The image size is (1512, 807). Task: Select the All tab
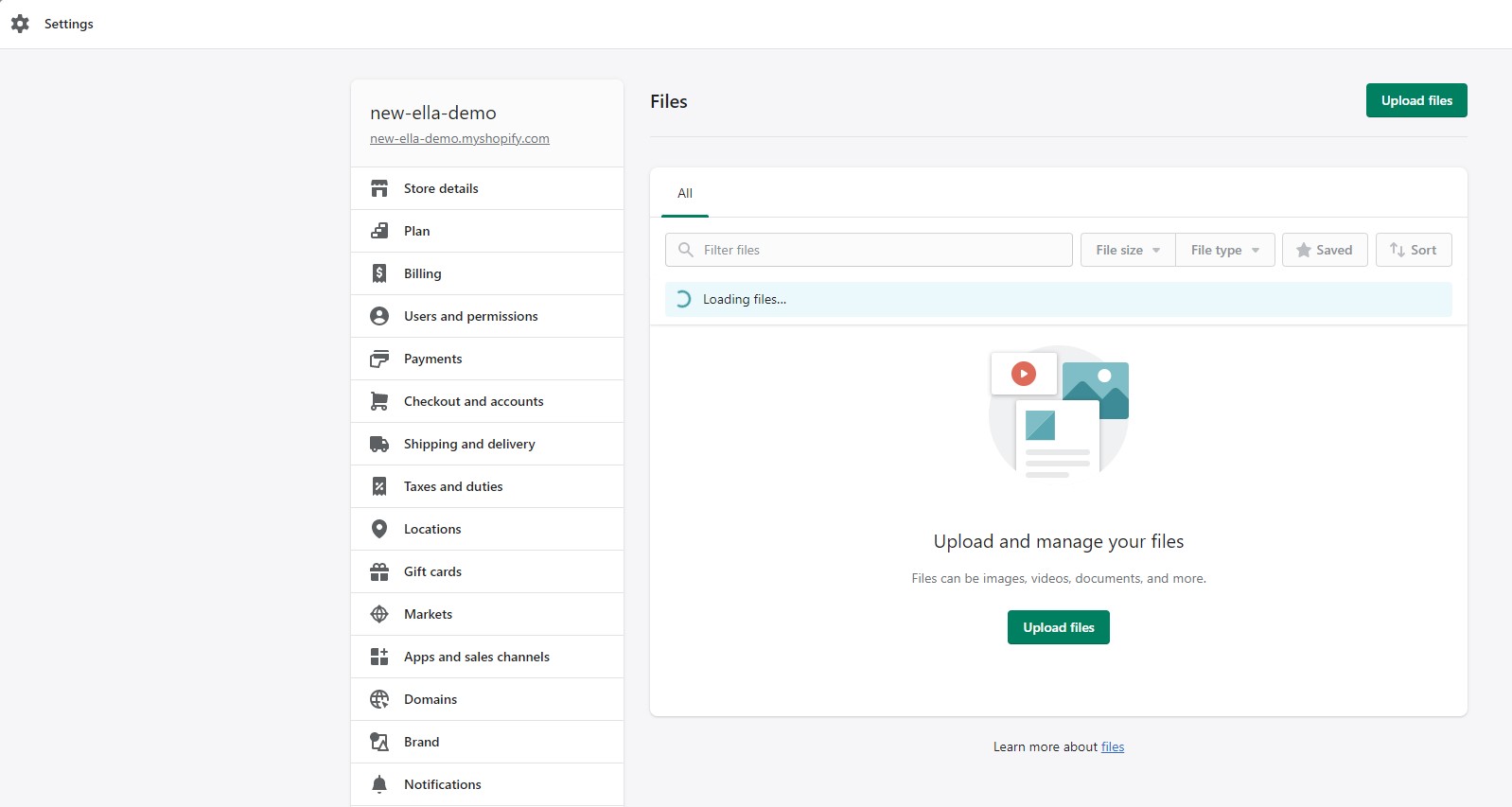pos(685,193)
